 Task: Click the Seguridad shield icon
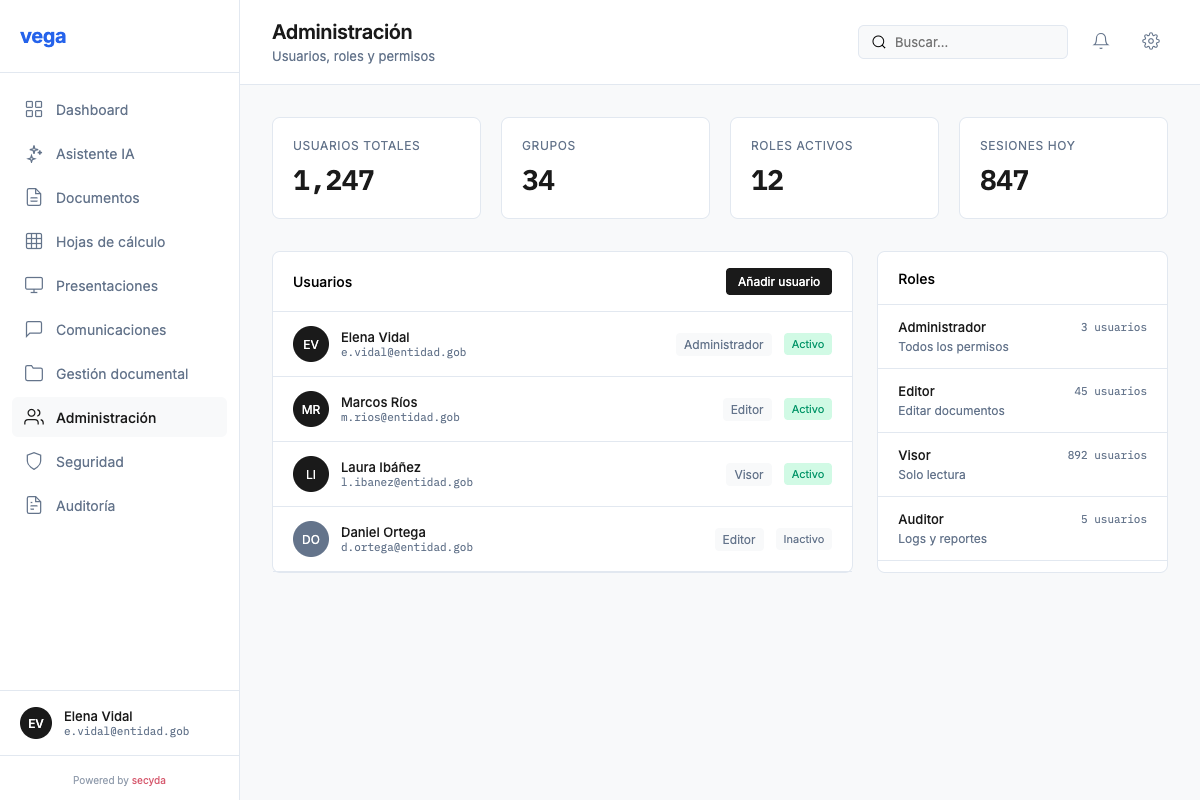(x=34, y=461)
